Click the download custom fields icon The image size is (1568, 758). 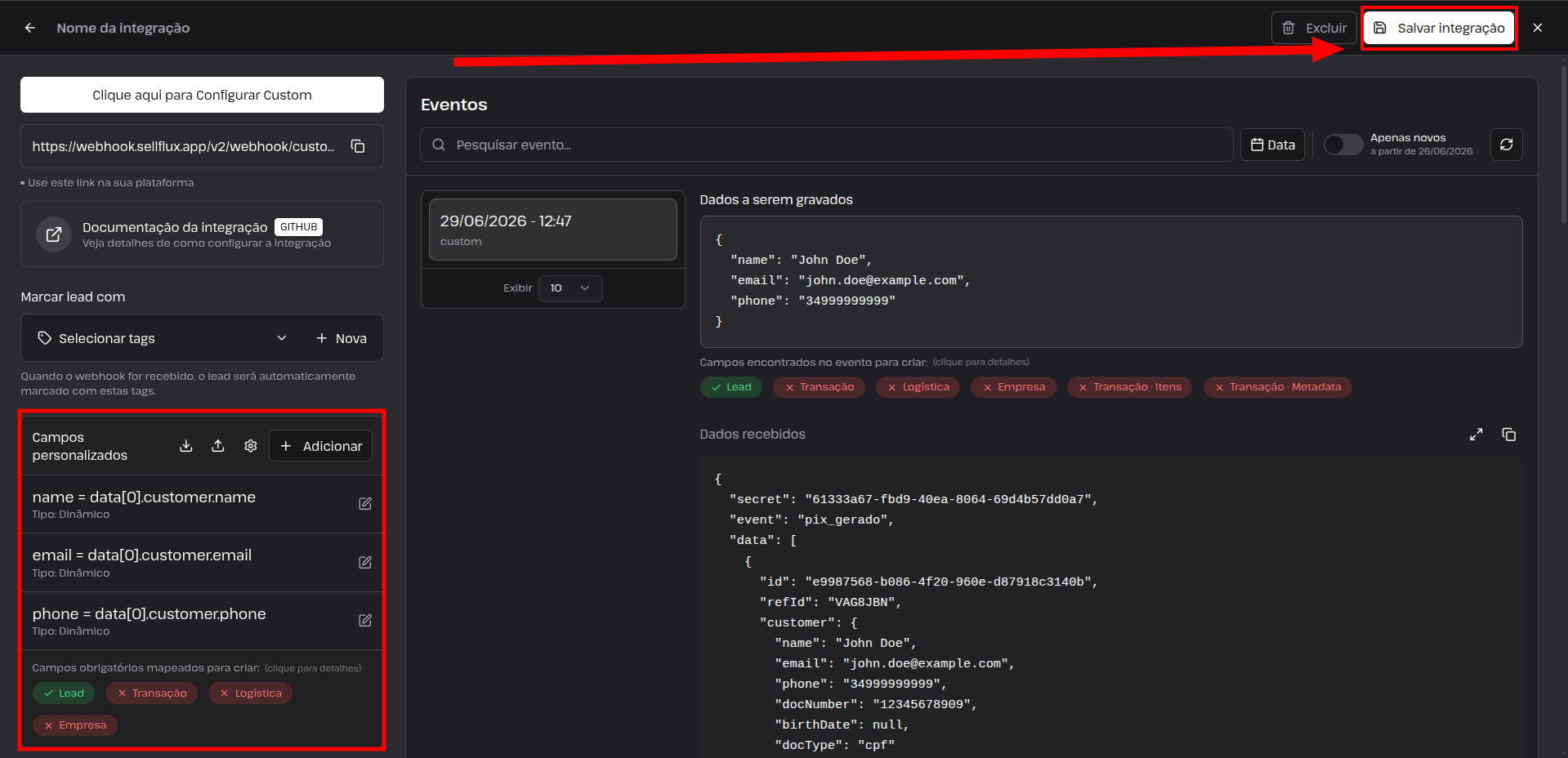point(186,446)
